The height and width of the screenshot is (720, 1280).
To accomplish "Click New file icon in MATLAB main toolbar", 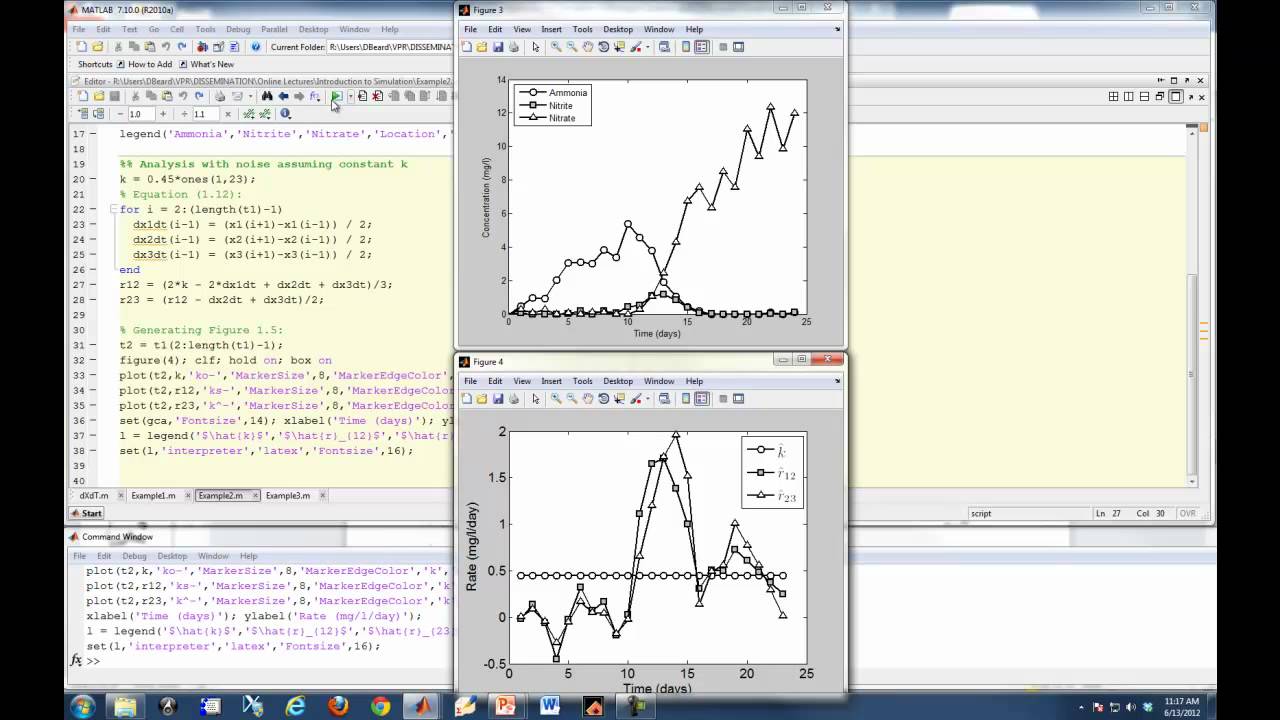I will [x=81, y=47].
